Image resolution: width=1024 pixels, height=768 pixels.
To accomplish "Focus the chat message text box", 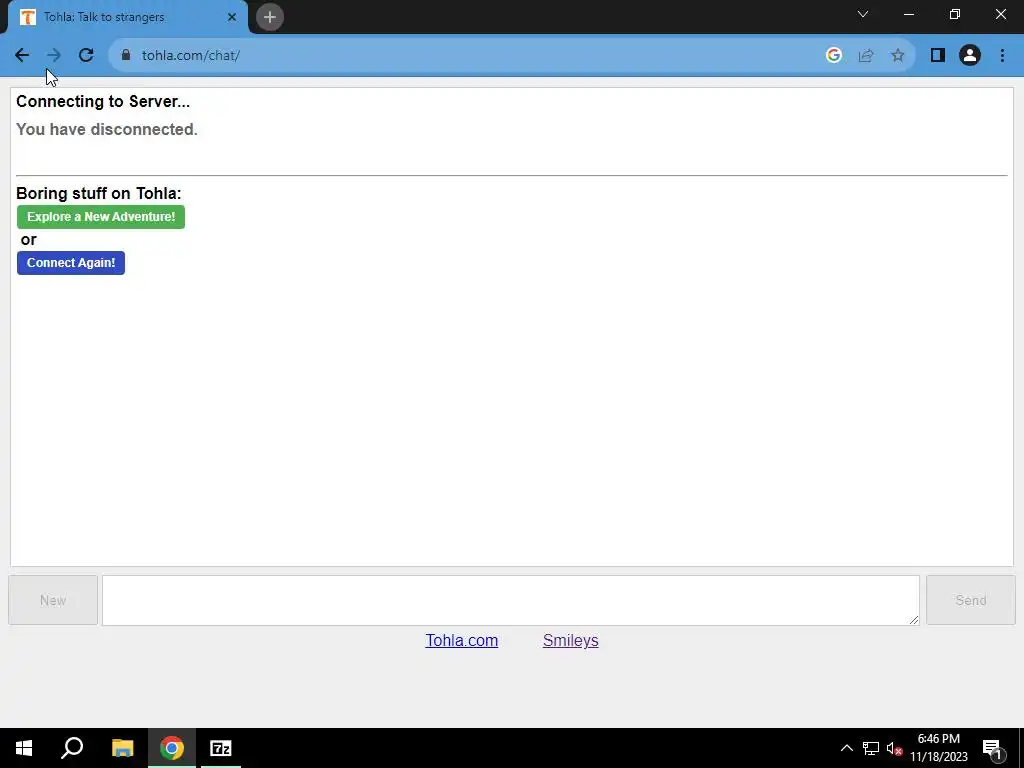I will pos(511,600).
